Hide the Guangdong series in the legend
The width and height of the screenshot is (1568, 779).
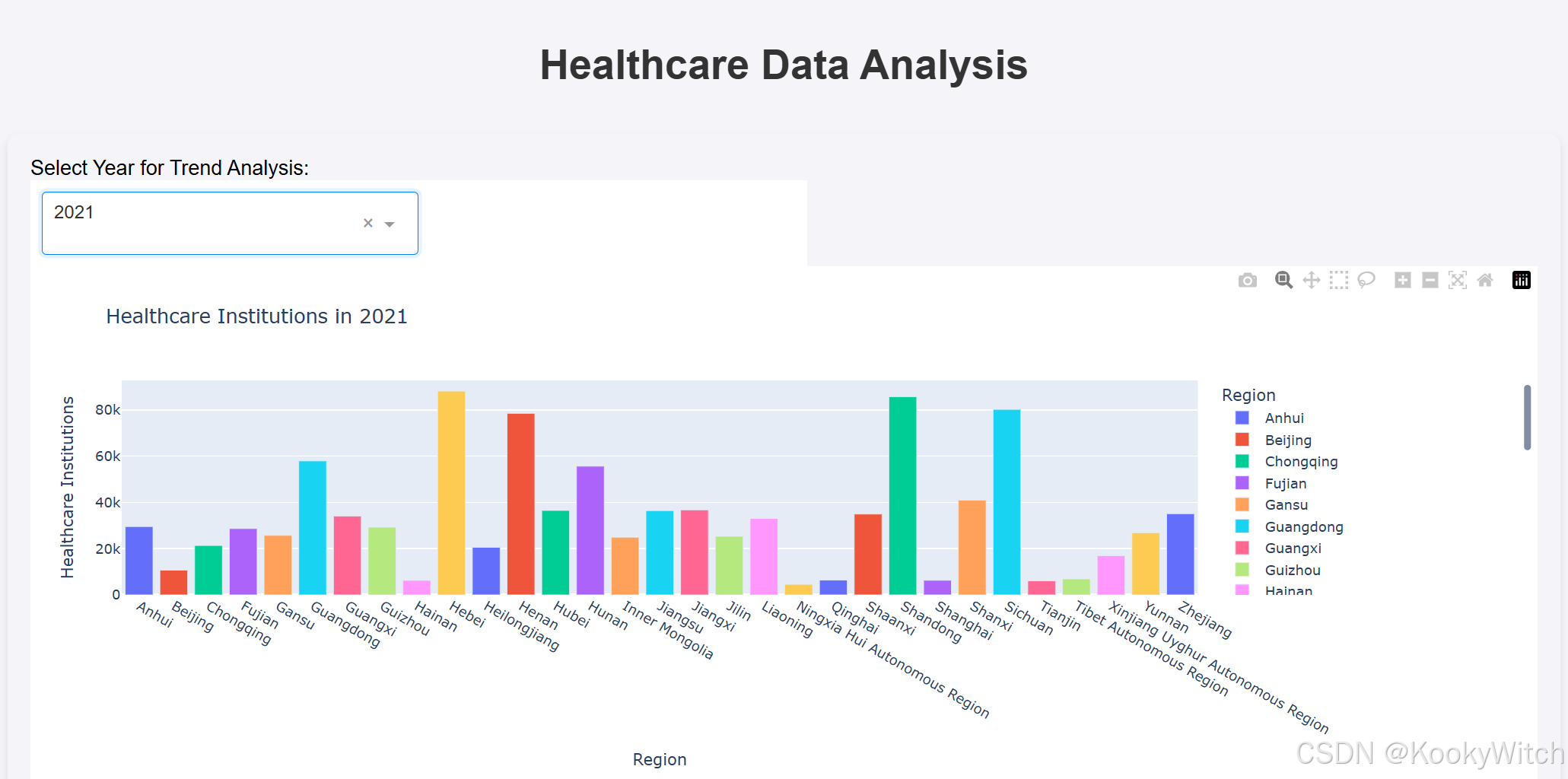pyautogui.click(x=1303, y=526)
